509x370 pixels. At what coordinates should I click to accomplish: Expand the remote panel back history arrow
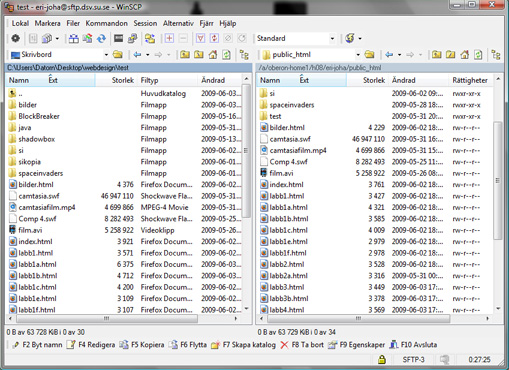coord(399,55)
